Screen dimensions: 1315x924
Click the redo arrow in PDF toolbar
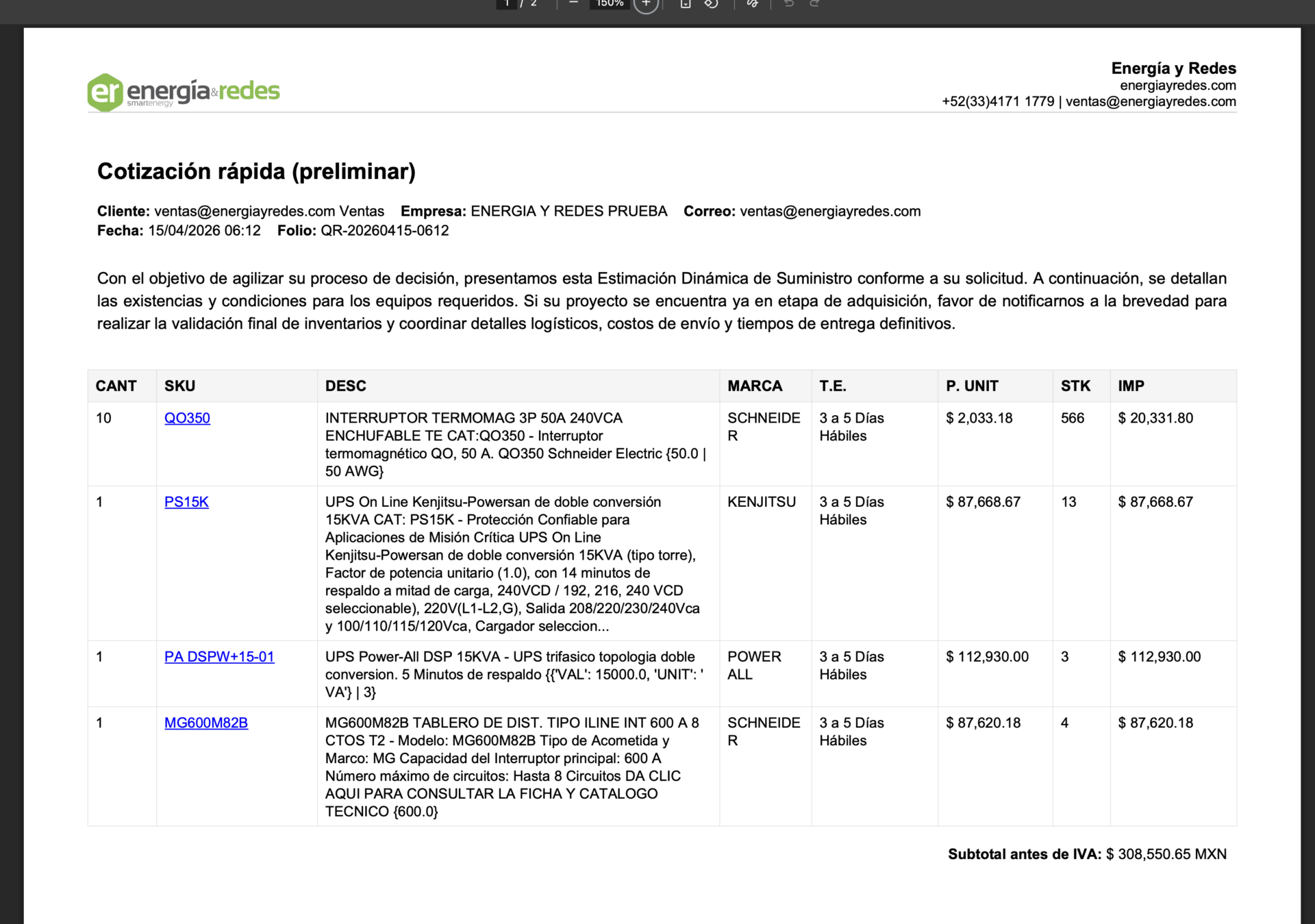[815, 3]
